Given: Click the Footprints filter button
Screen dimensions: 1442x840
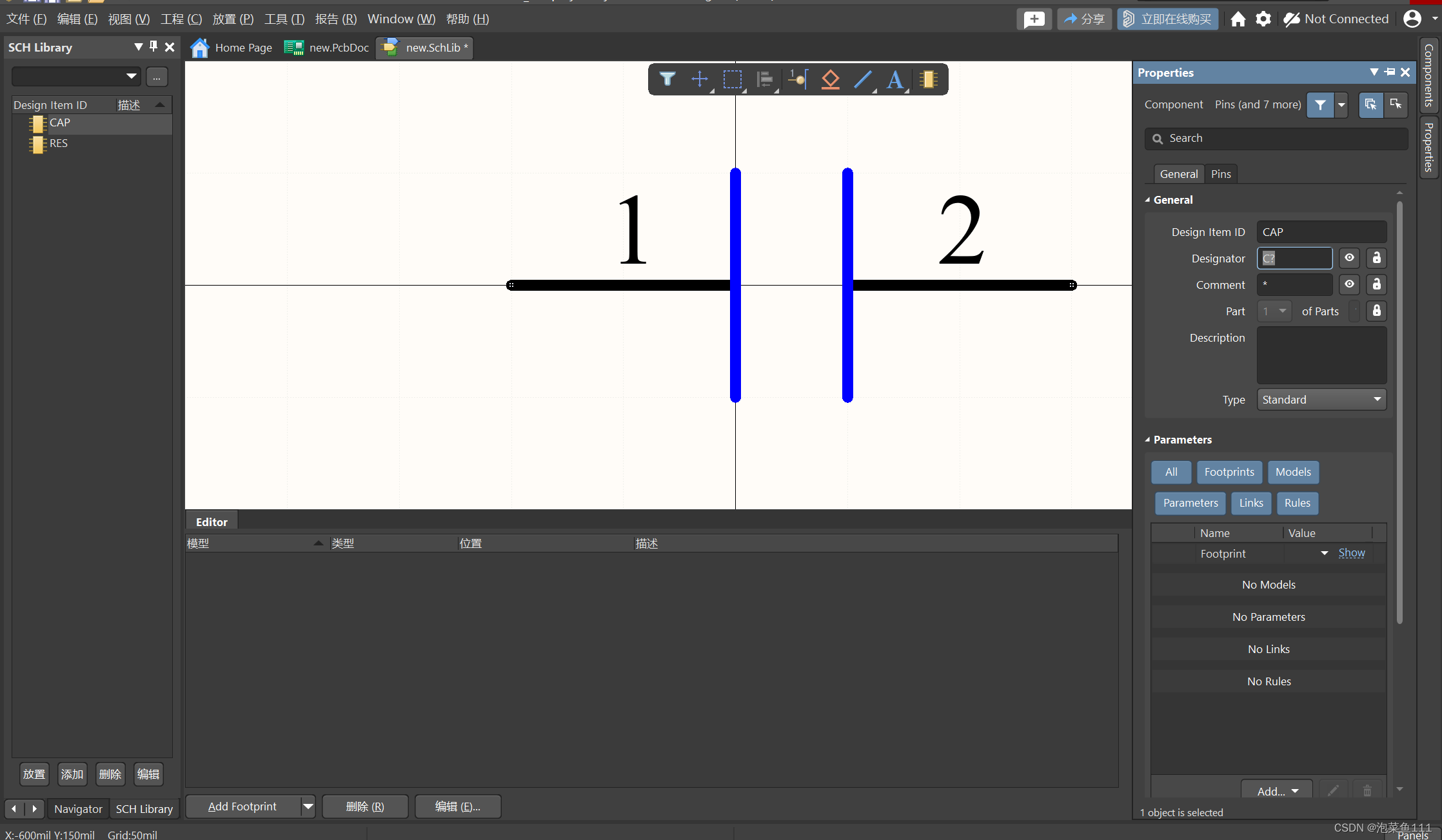Looking at the screenshot, I should point(1229,472).
